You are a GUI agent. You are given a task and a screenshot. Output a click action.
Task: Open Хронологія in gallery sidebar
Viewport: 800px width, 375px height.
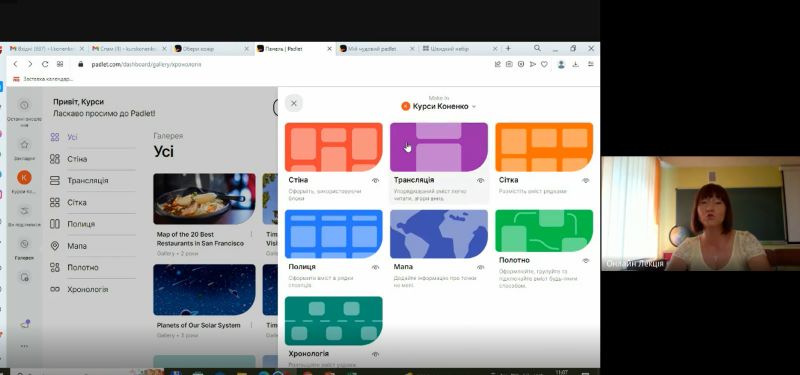pos(88,289)
